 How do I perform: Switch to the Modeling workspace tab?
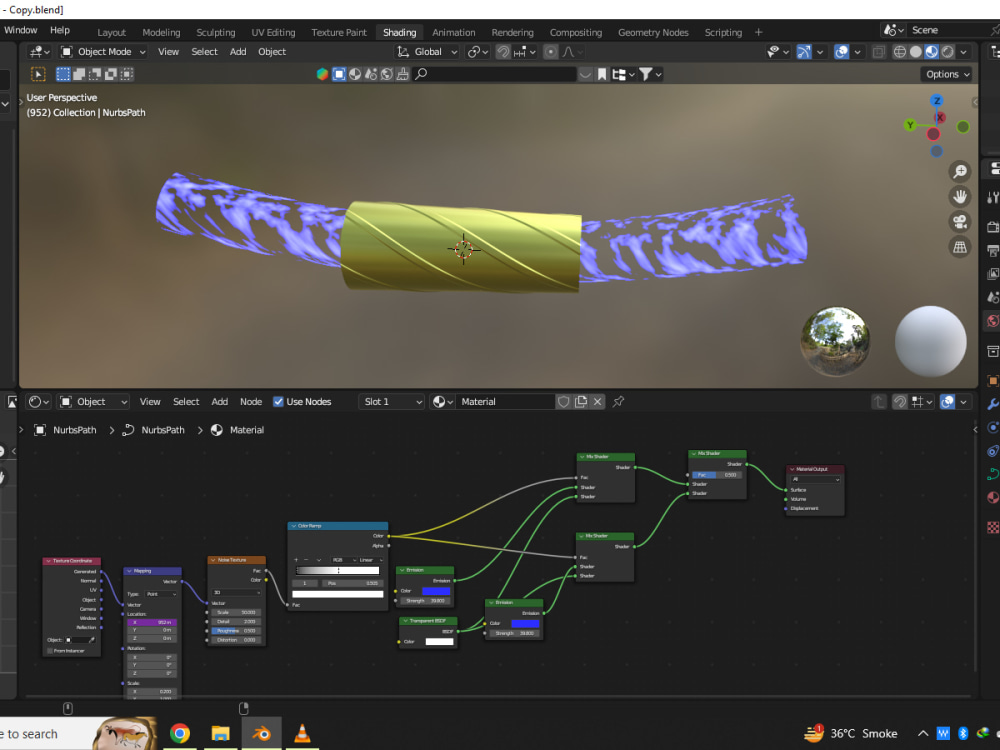(161, 33)
